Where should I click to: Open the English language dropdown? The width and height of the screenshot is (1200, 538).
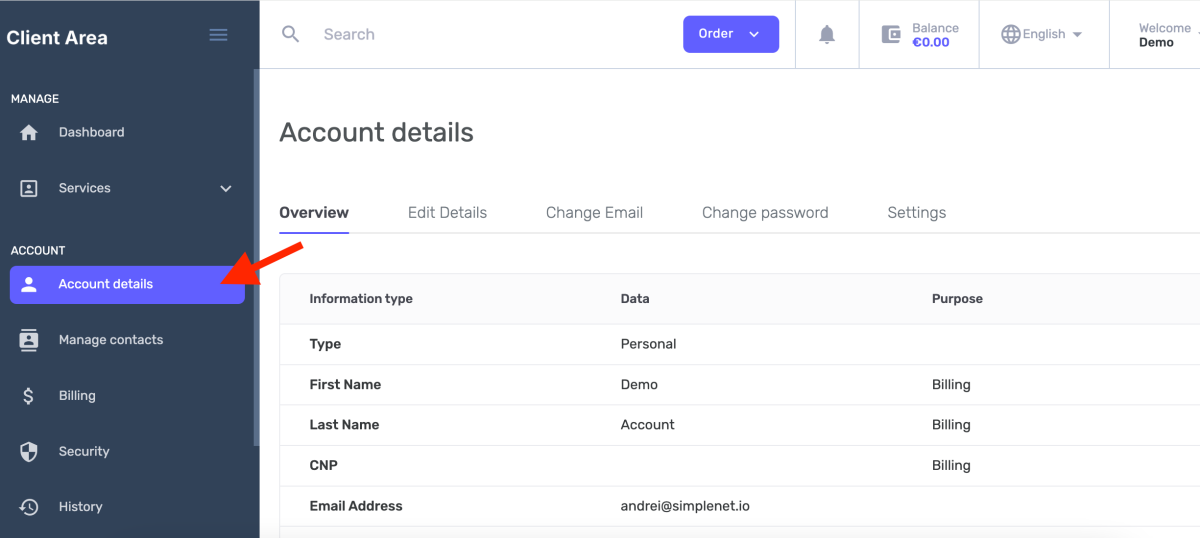(1043, 34)
